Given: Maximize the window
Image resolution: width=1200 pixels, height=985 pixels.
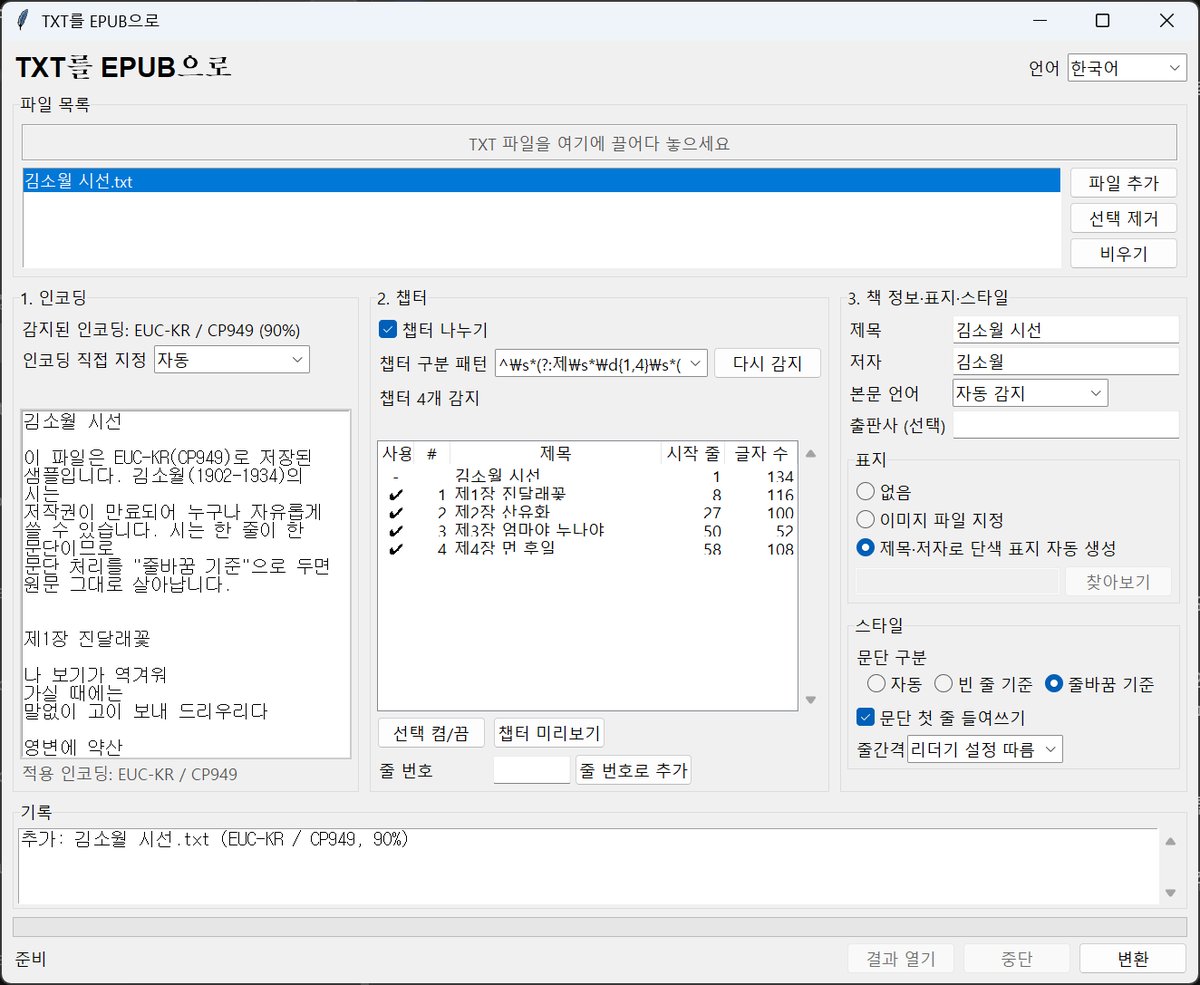Looking at the screenshot, I should (x=1103, y=20).
